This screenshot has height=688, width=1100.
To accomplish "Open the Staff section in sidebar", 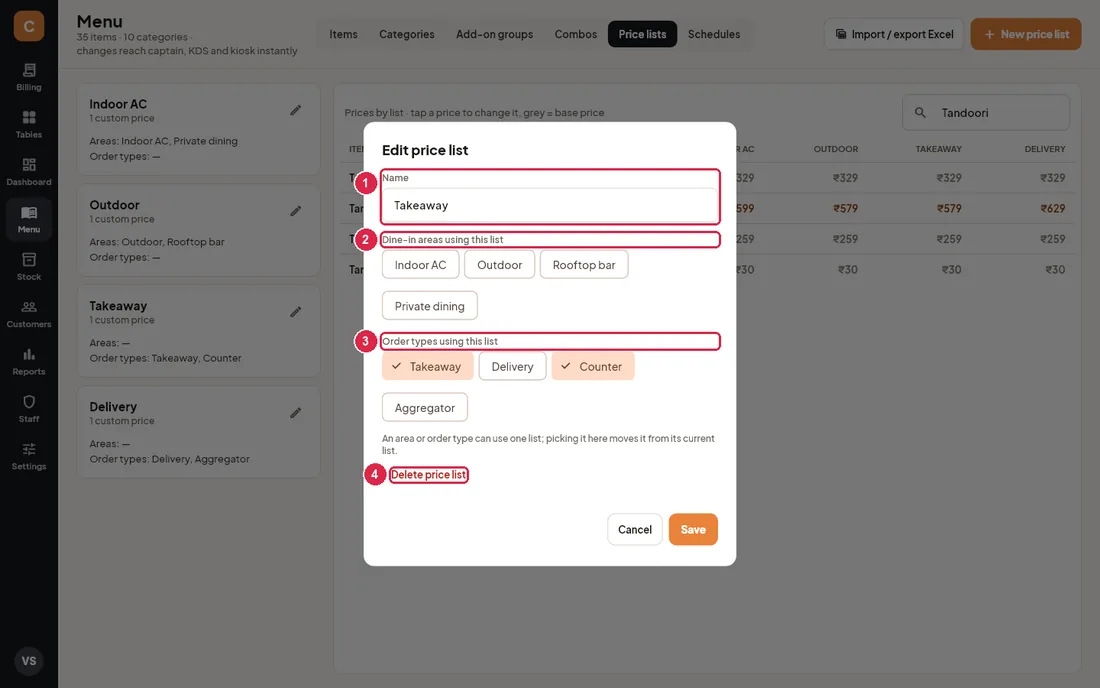I will coord(29,409).
